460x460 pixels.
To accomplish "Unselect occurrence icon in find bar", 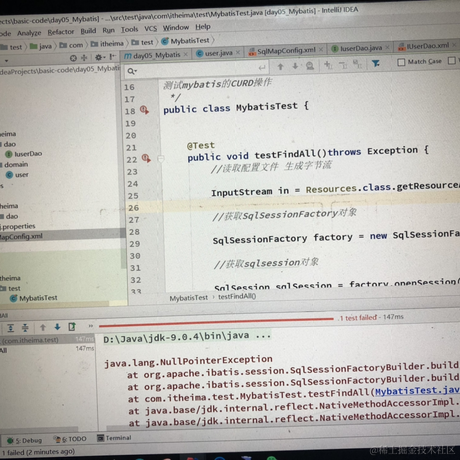I will point(343,64).
